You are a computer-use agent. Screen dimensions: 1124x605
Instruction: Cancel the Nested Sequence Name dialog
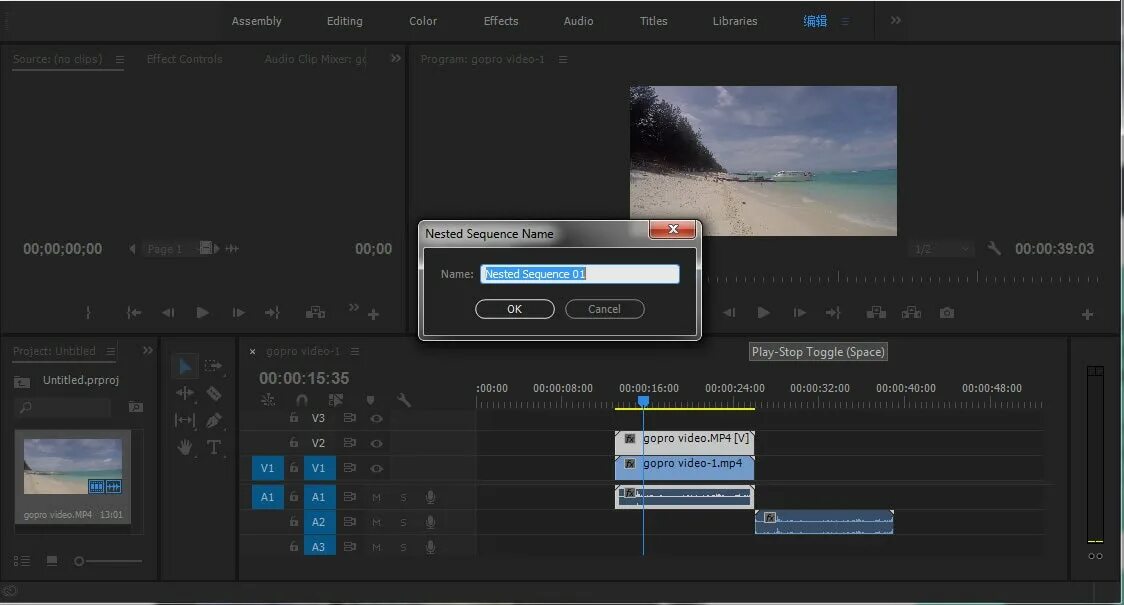(x=604, y=309)
